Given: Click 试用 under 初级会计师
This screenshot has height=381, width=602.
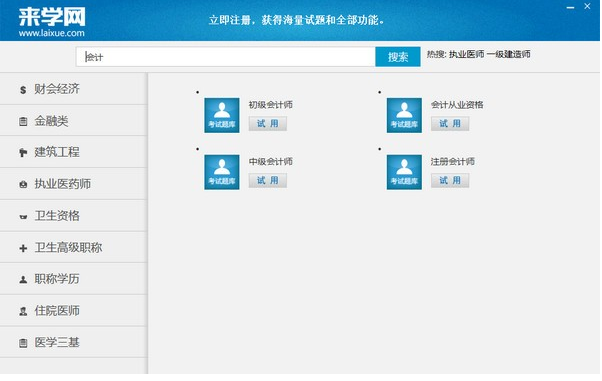Looking at the screenshot, I should click(x=268, y=124).
